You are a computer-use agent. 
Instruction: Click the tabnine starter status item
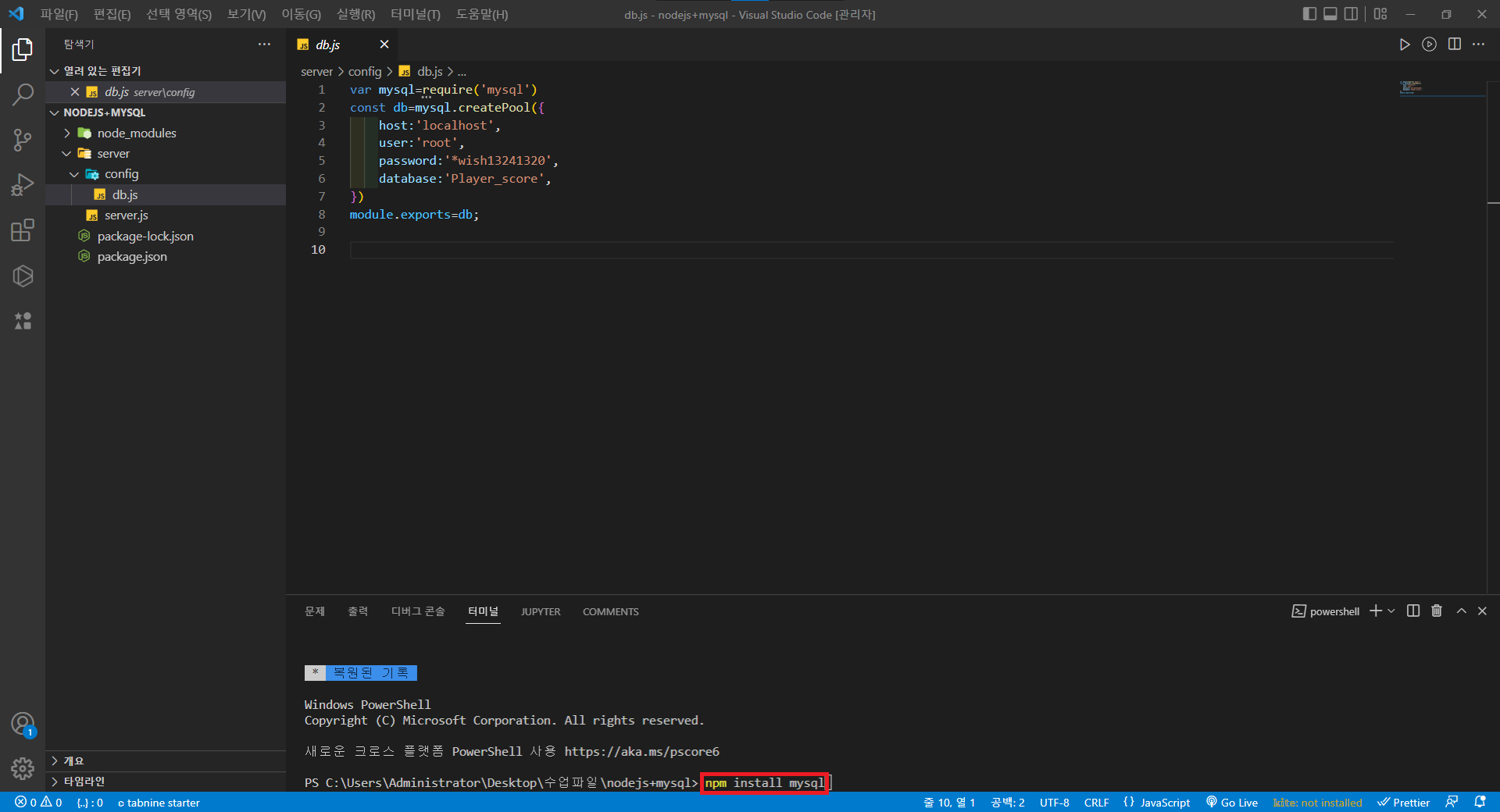coord(159,803)
